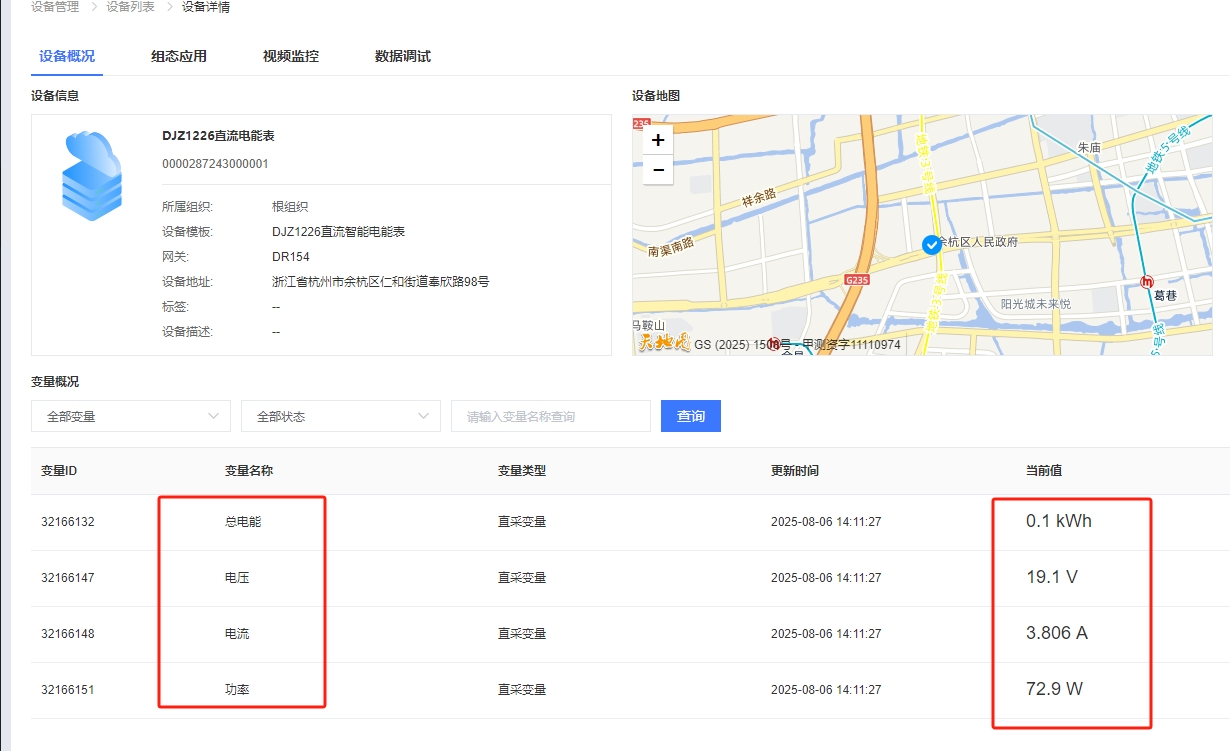Viewport: 1230px width, 751px height.
Task: Select variable ID 32166148
Action: coord(68,634)
